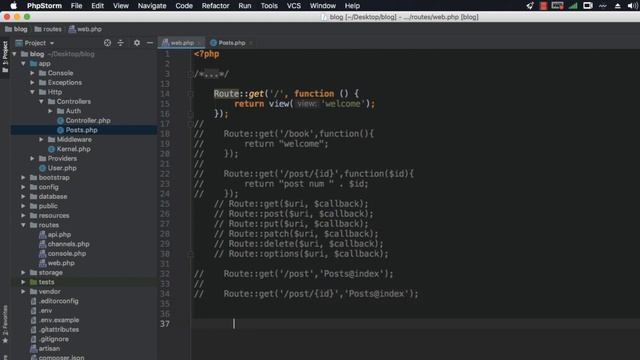Click the fold marker beside line 14
Screen dimensions: 640x360
click(191, 94)
